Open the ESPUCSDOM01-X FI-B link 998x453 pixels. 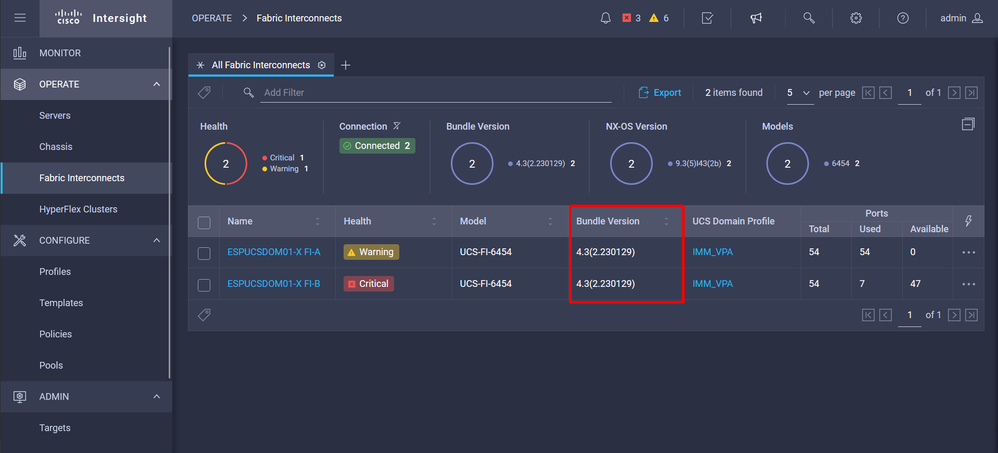tap(274, 284)
